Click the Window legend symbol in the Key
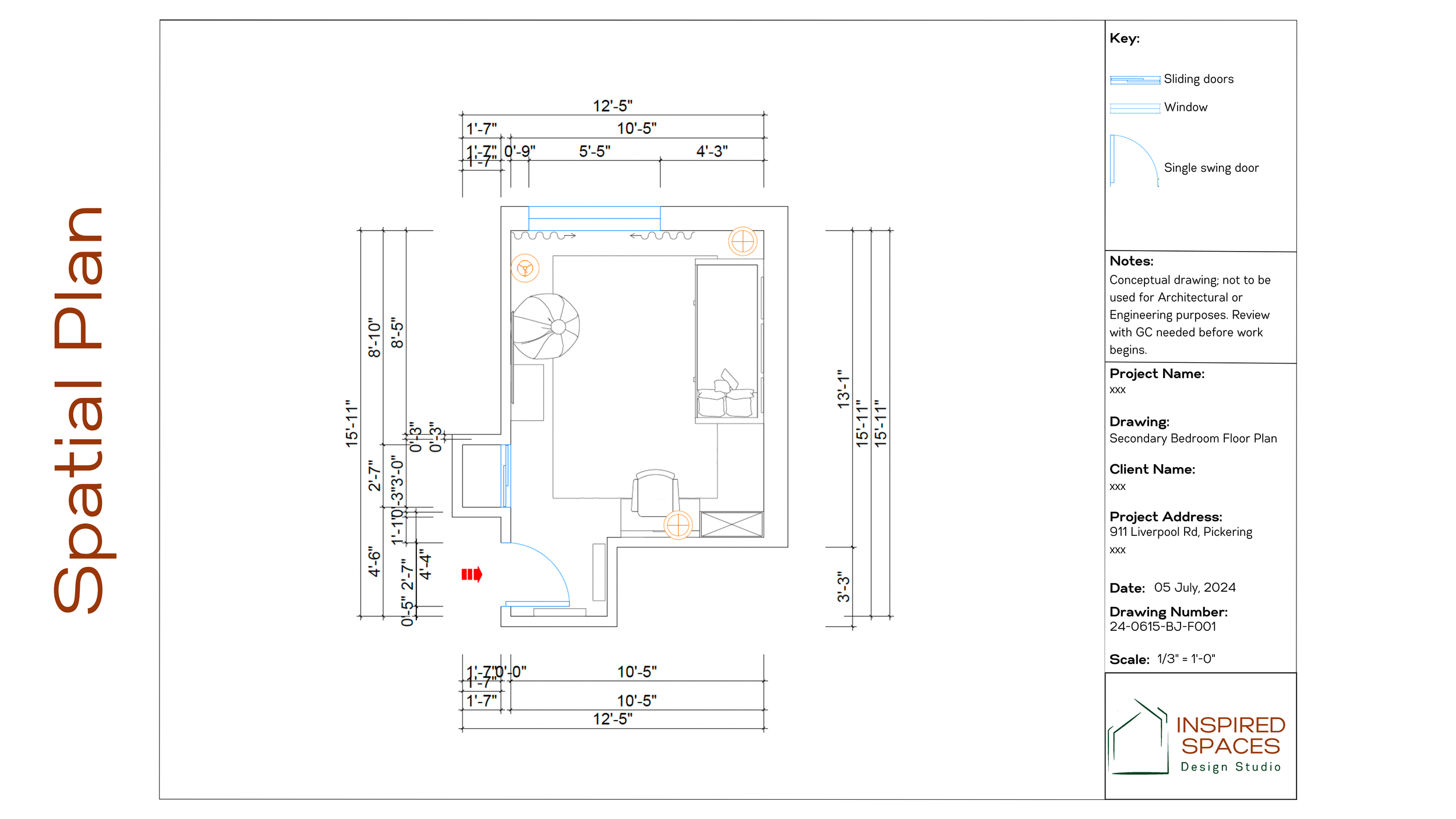Viewport: 1456px width, 819px height. point(1135,108)
